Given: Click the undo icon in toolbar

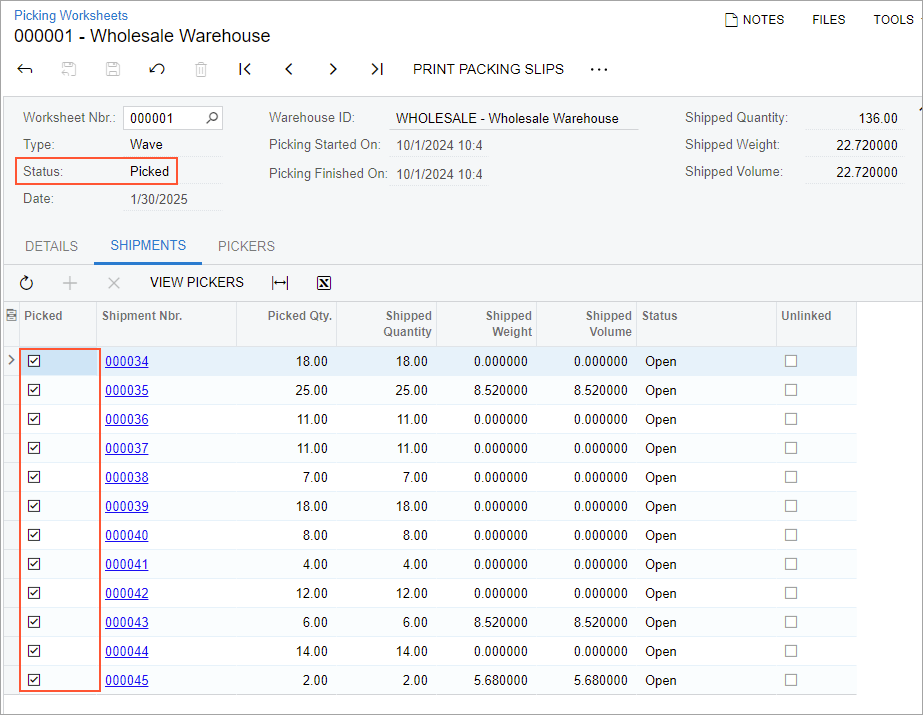Looking at the screenshot, I should (157, 69).
